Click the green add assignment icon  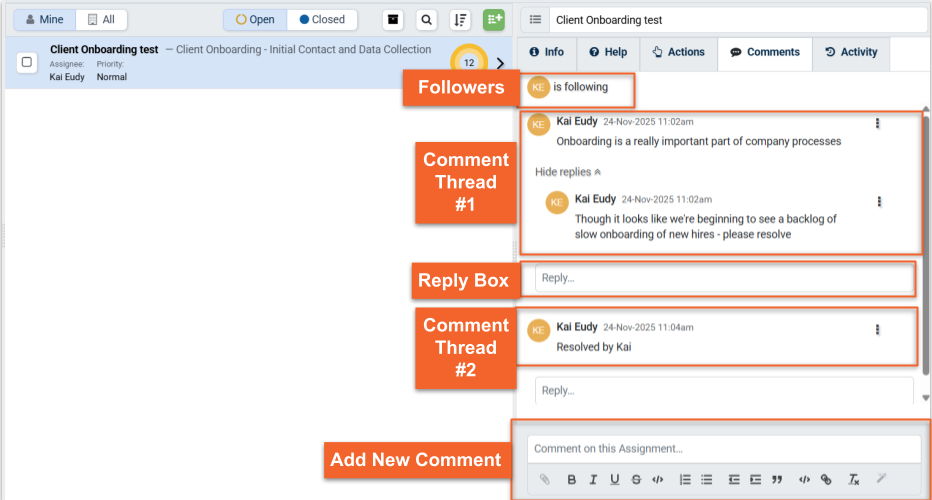point(493,20)
